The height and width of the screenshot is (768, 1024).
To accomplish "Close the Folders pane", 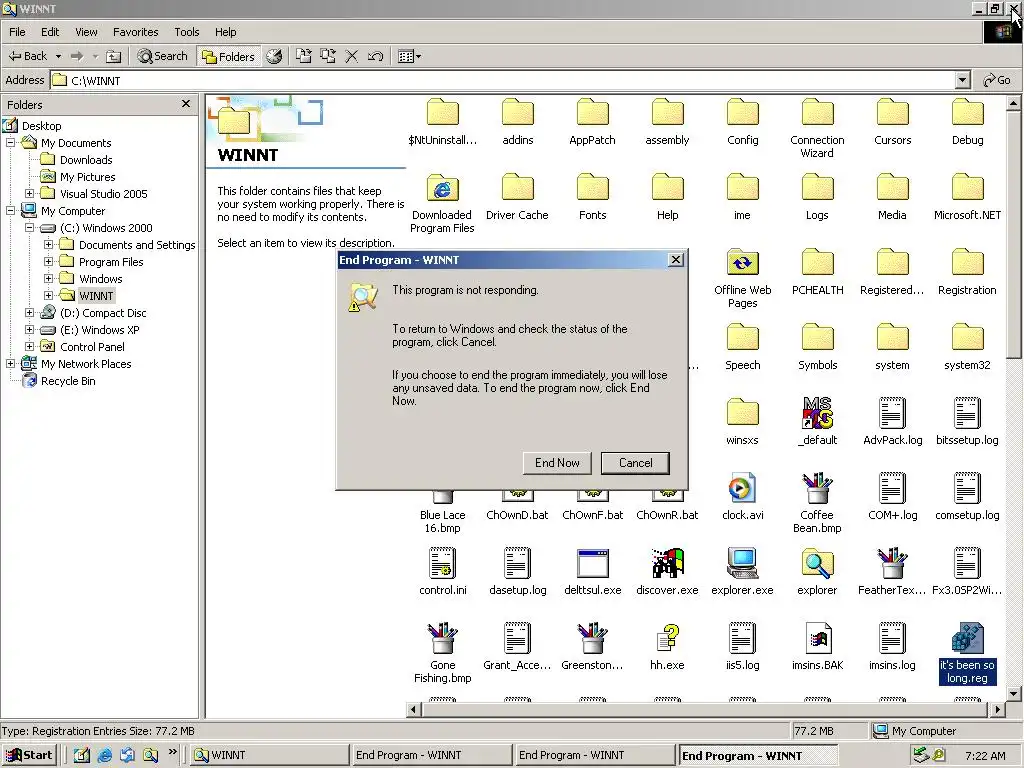I will click(x=186, y=104).
